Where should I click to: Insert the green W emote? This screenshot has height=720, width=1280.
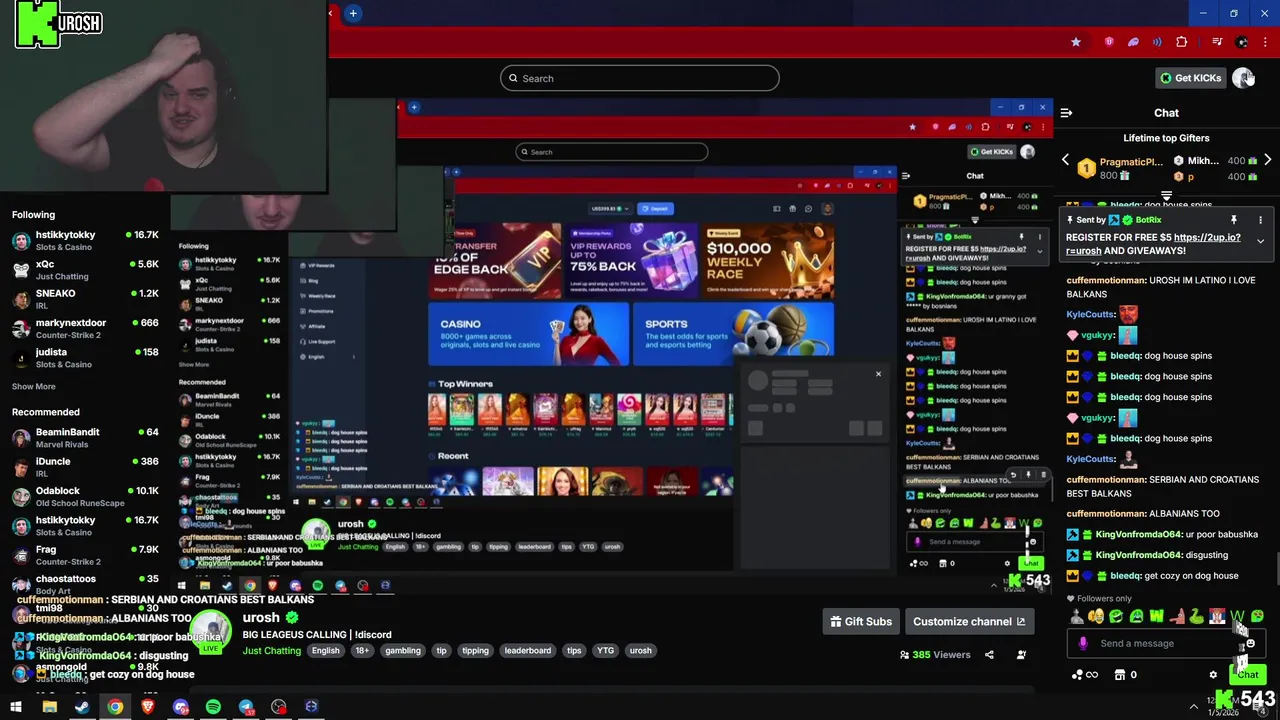click(x=1156, y=616)
